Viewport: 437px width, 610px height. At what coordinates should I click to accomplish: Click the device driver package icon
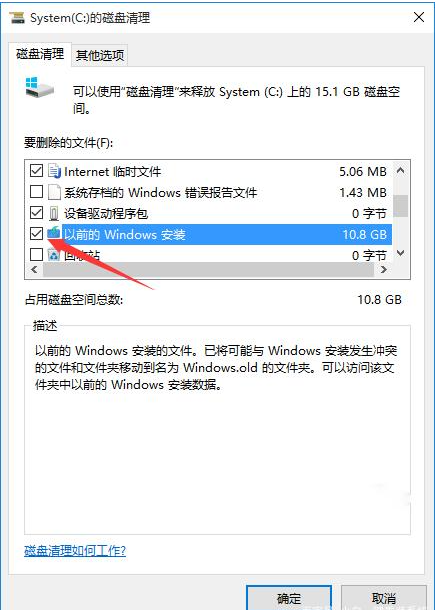[54, 213]
